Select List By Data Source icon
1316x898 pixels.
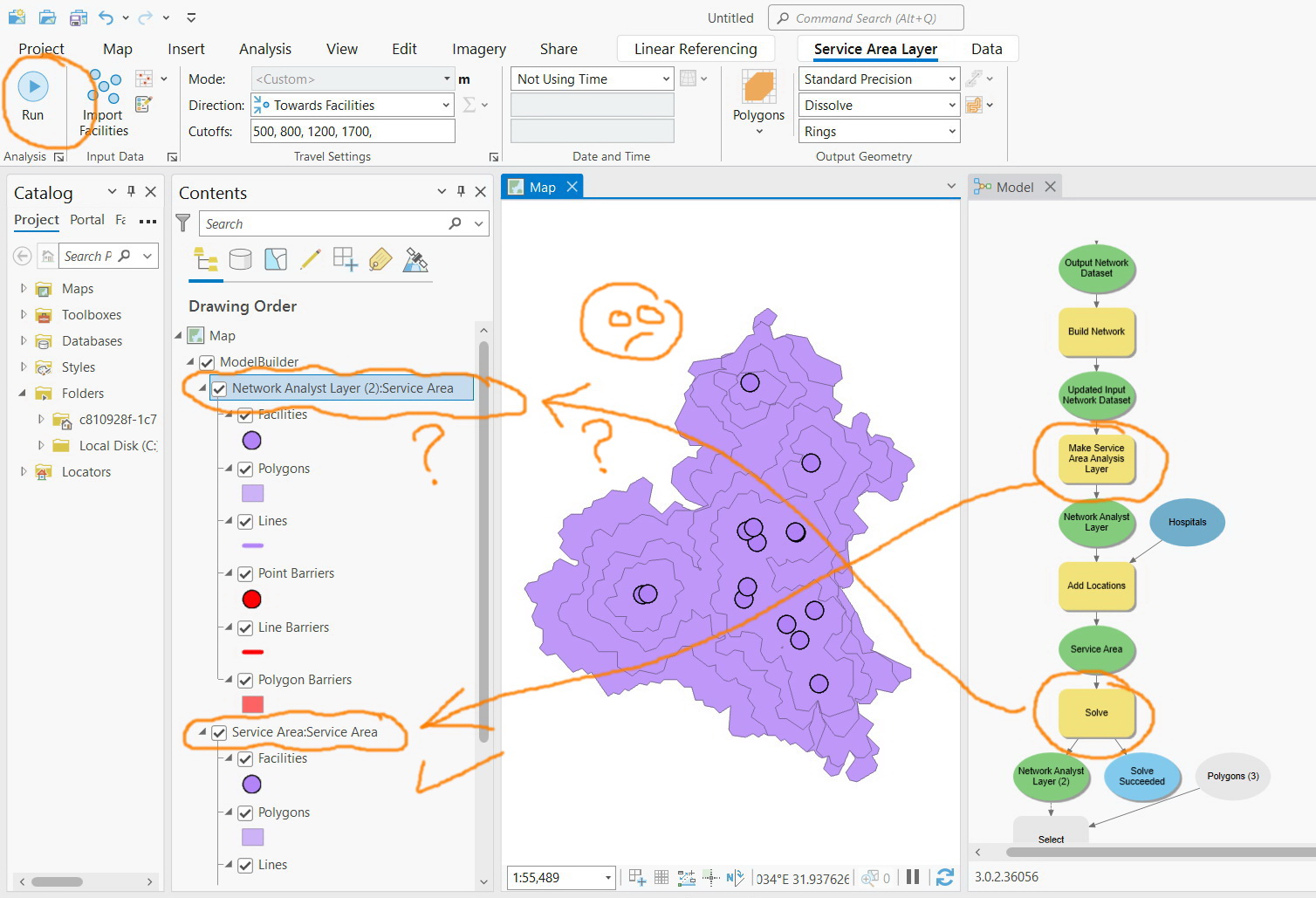pyautogui.click(x=241, y=259)
